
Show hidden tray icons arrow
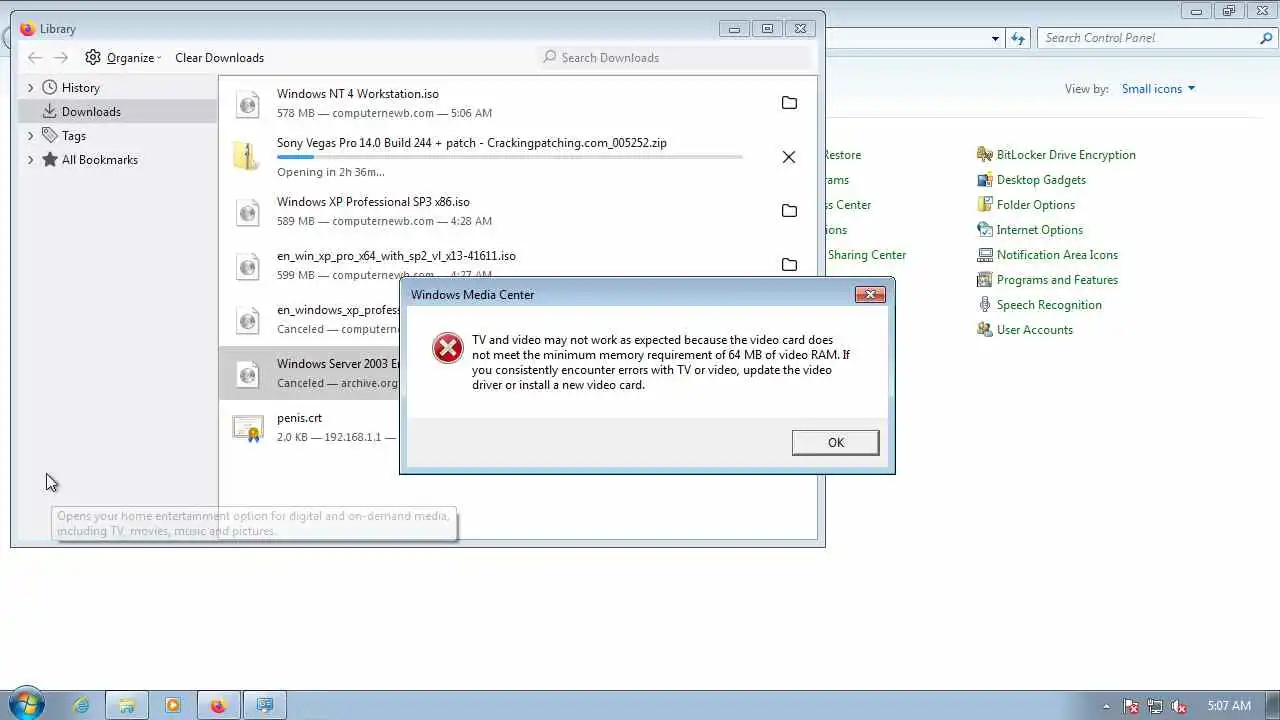(x=1106, y=706)
